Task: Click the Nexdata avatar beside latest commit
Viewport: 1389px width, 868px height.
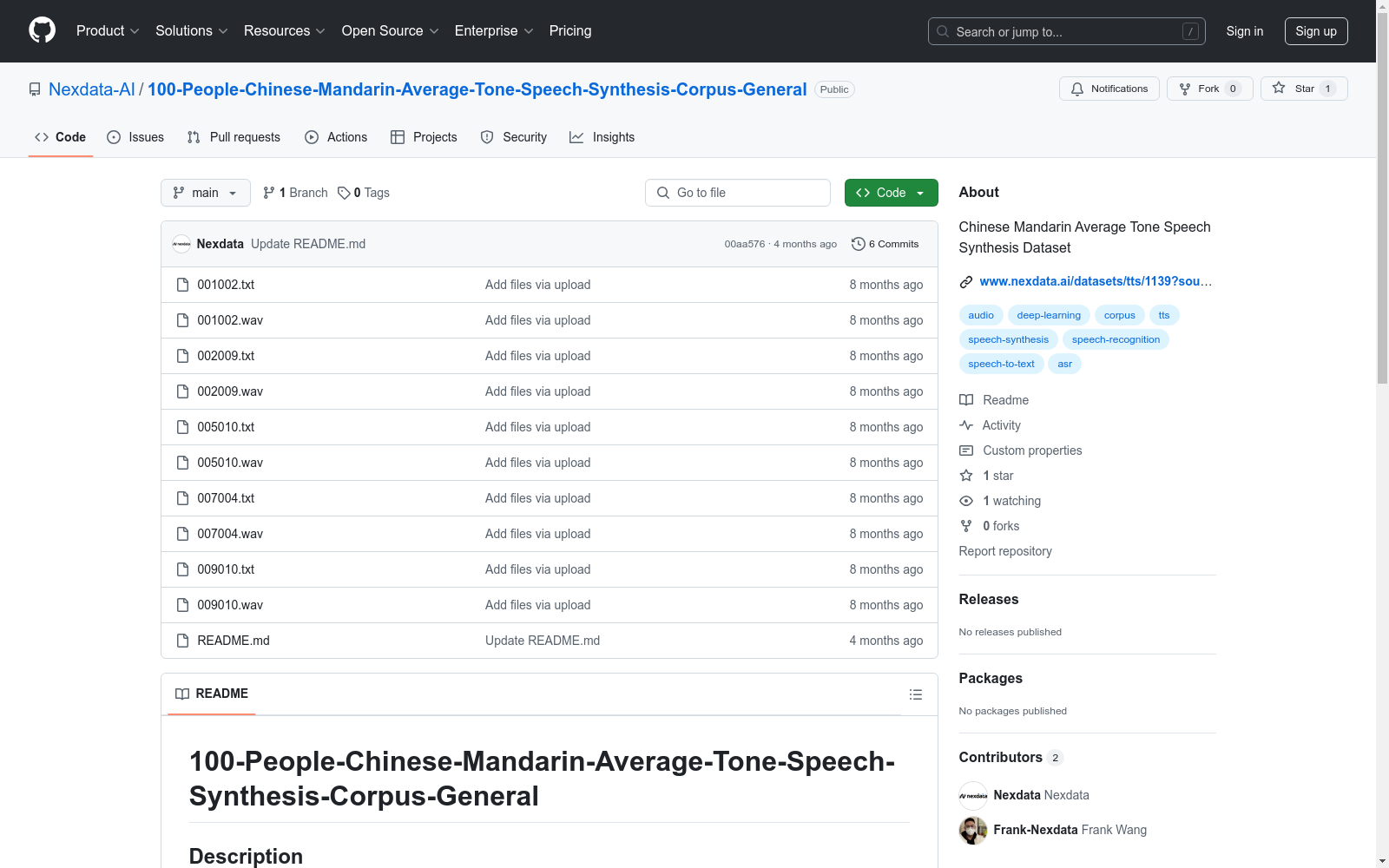Action: pyautogui.click(x=181, y=244)
